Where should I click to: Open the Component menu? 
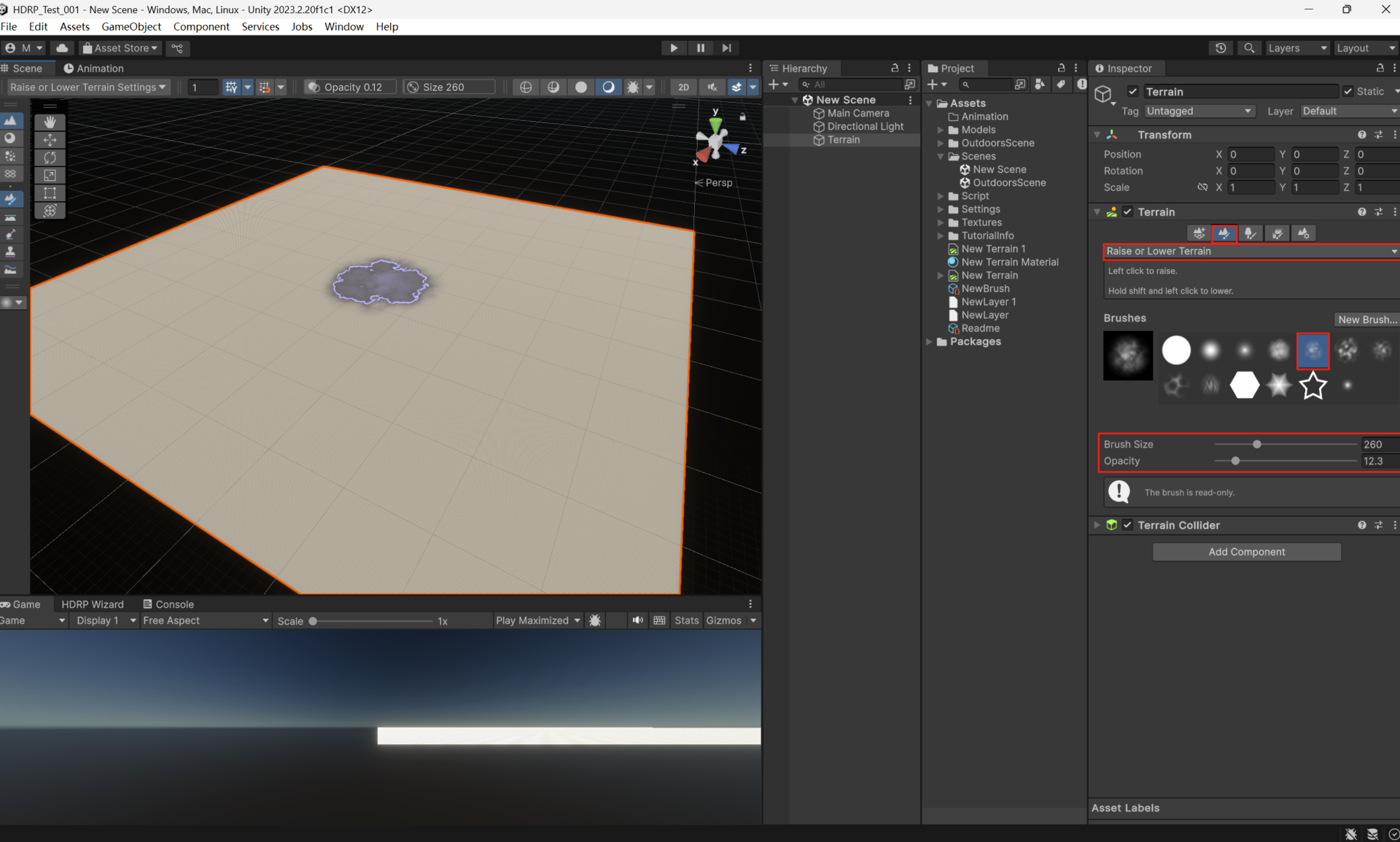tap(201, 26)
